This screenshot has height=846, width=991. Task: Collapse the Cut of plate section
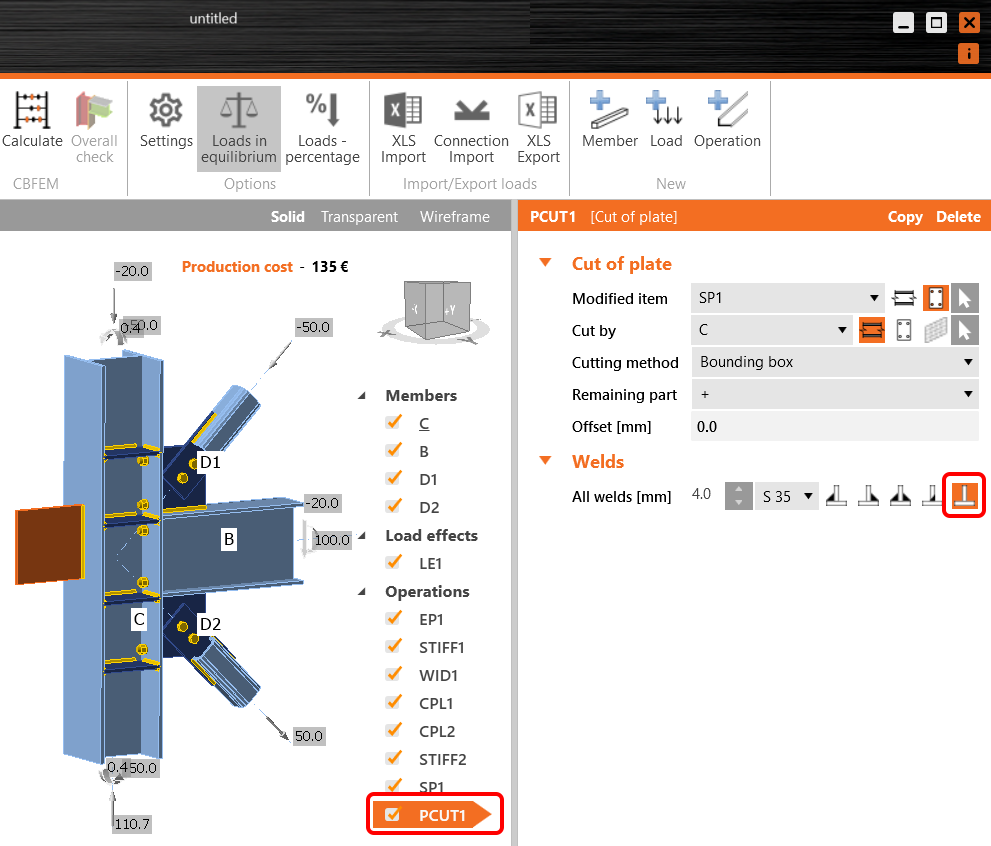(x=546, y=264)
